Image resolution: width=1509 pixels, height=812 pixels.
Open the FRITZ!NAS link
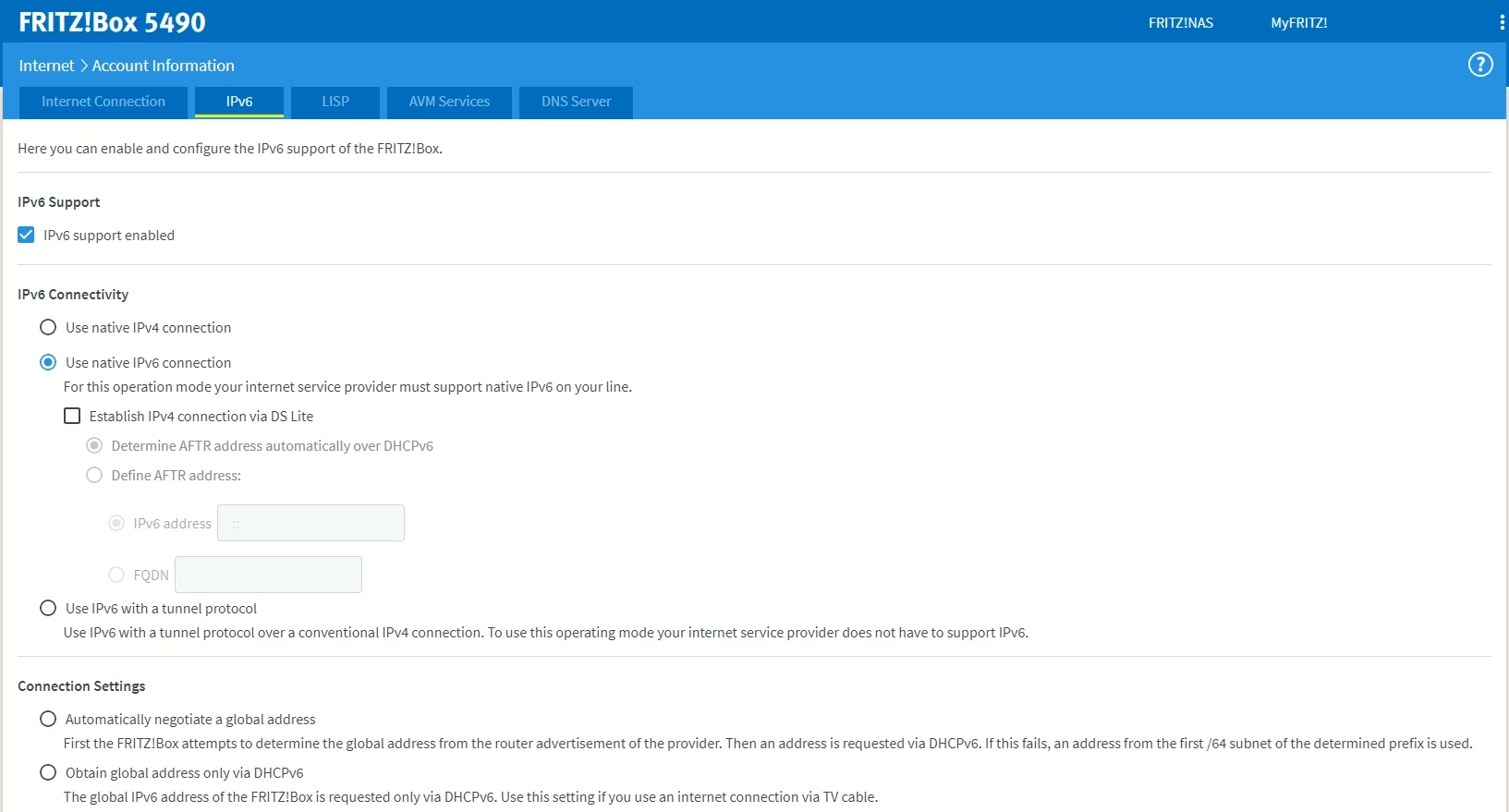[1181, 23]
